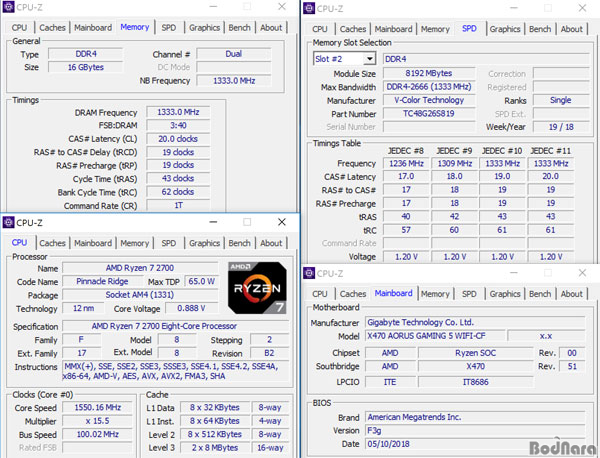Open Caches tab in the CPU window

(x=52, y=243)
